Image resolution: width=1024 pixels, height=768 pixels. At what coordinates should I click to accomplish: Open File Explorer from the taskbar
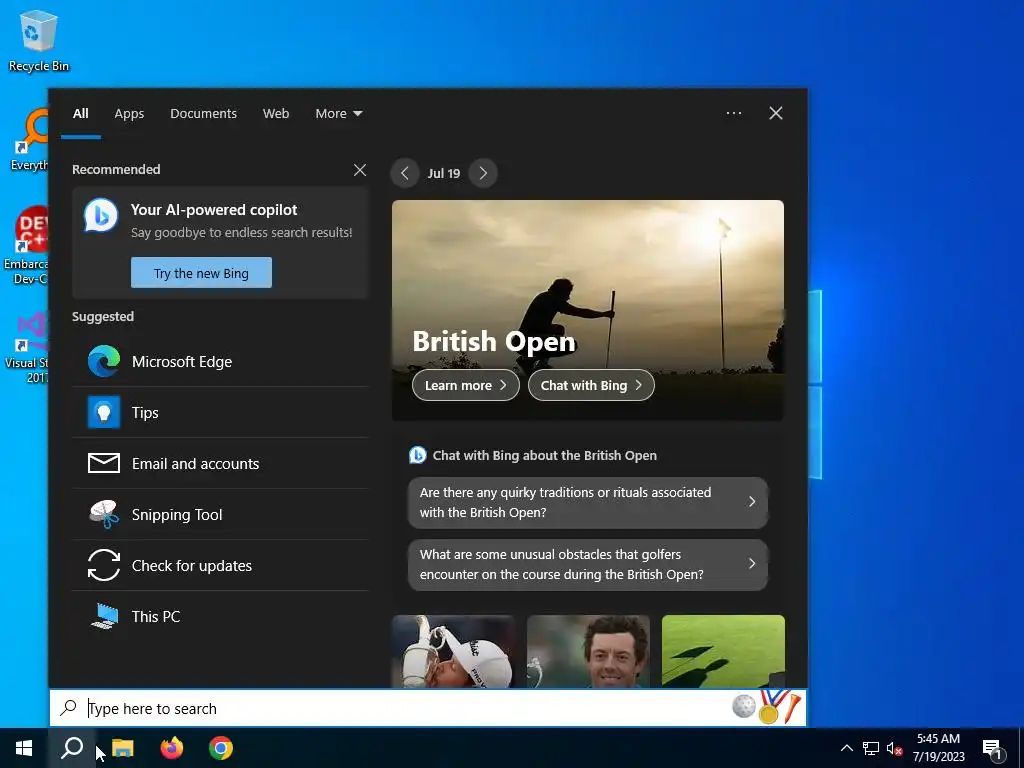pos(122,748)
